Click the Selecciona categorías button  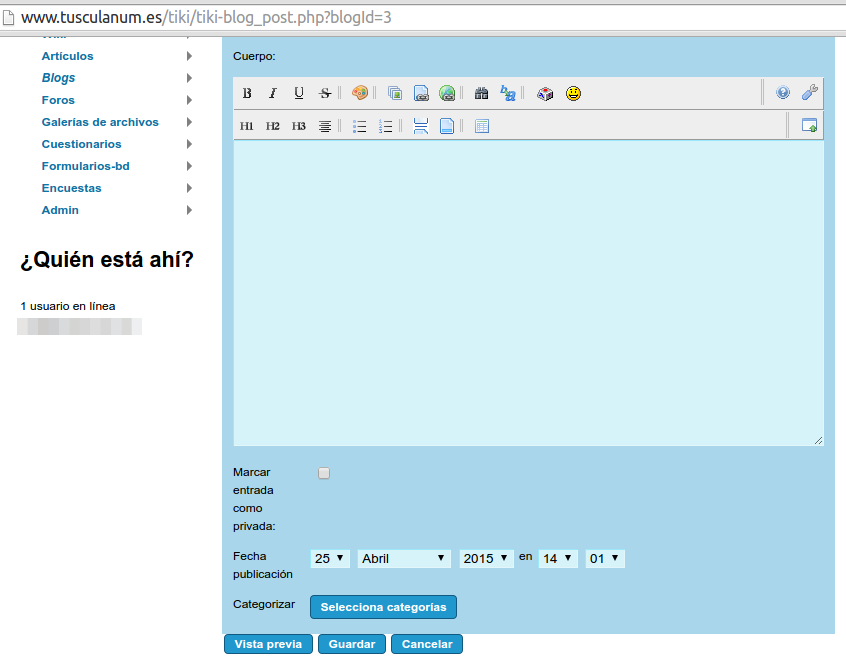tap(383, 607)
